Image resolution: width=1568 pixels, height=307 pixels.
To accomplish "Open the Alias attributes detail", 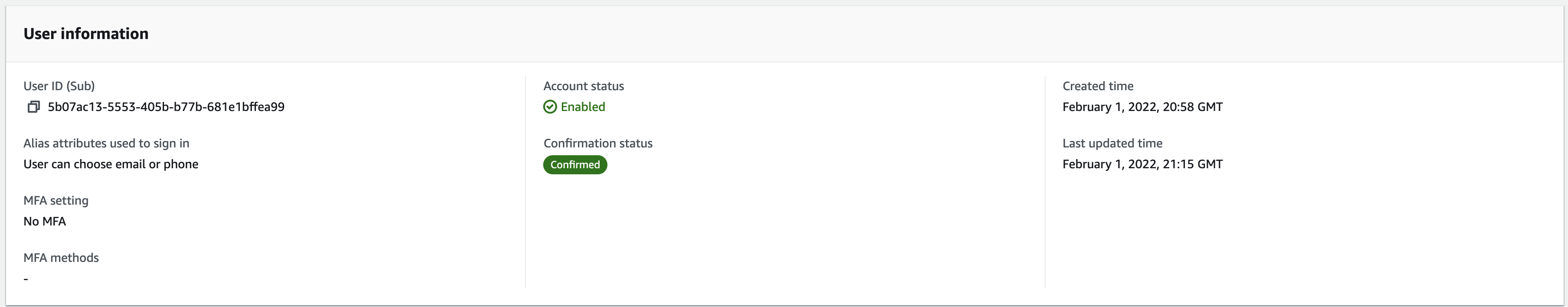I will [110, 164].
